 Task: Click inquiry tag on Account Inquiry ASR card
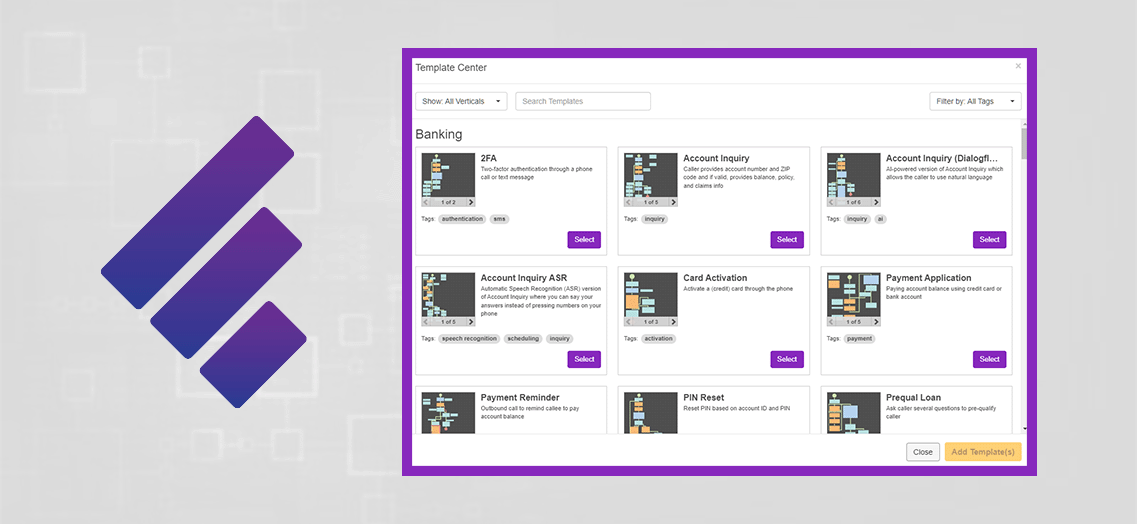click(559, 338)
